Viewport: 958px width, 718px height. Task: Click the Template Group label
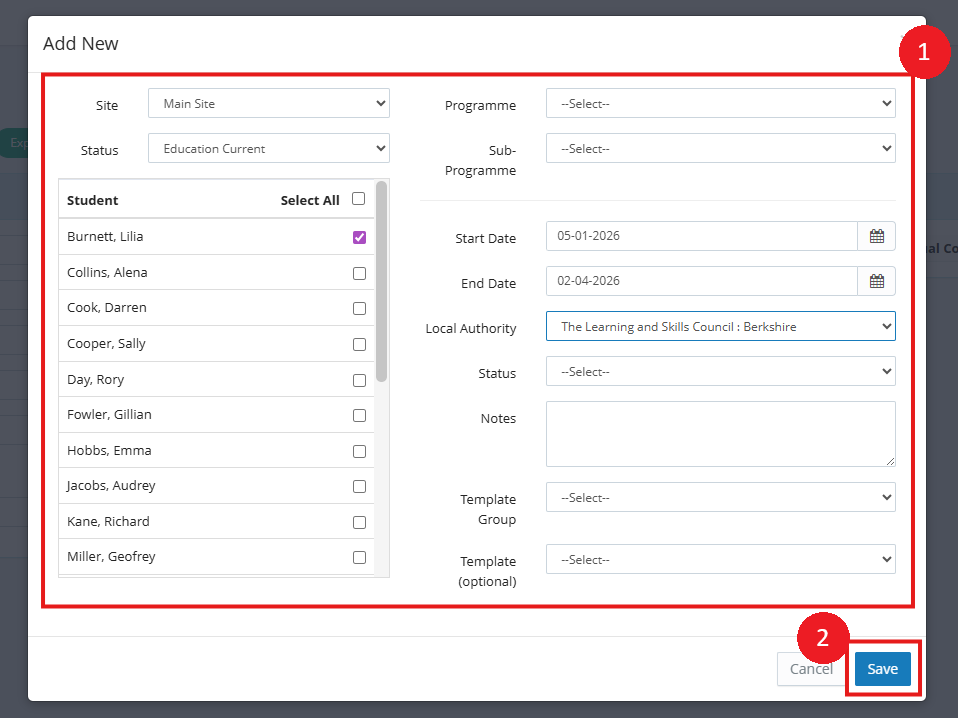[x=488, y=509]
